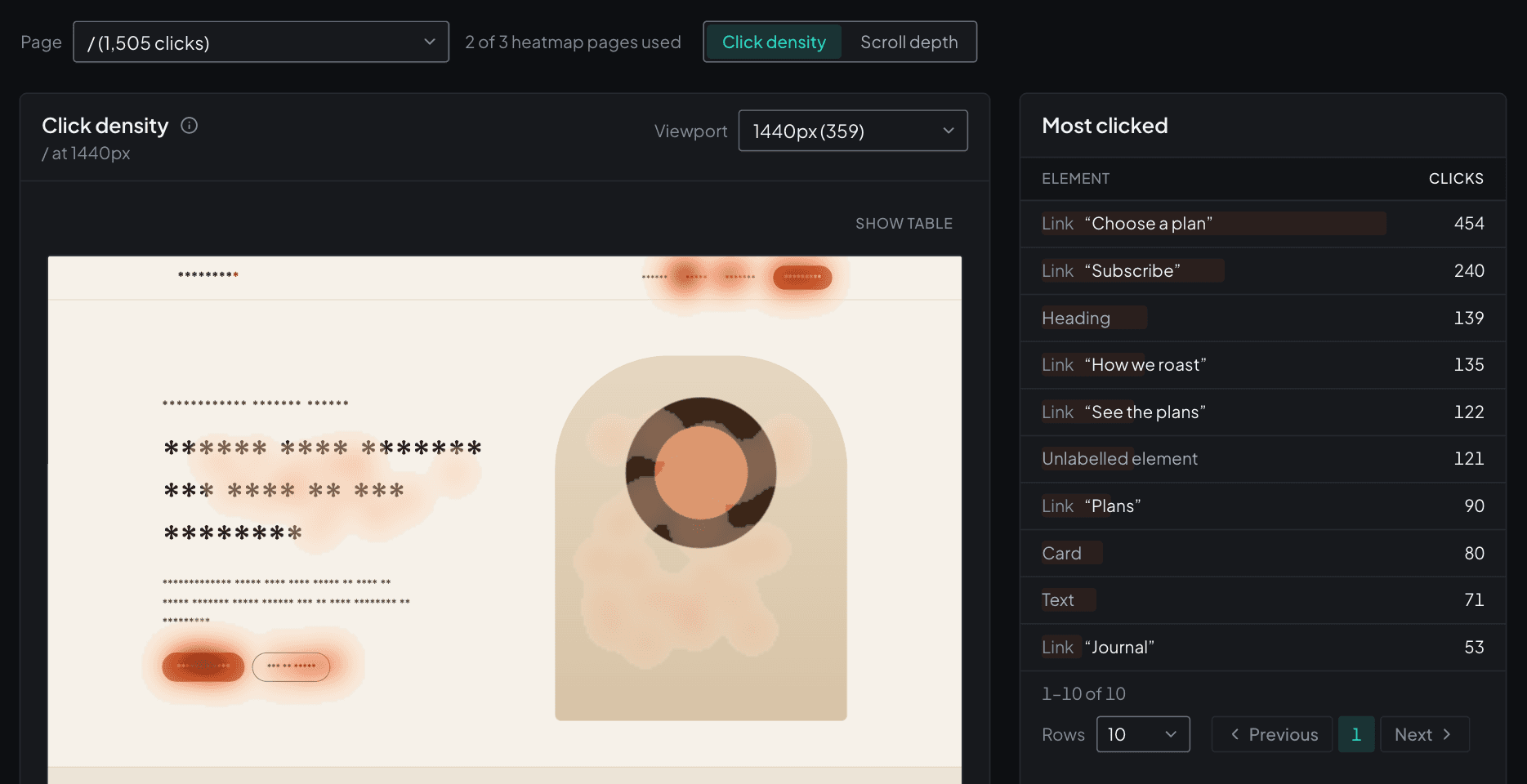Click the heatmap hero's outlined secondary button
Viewport: 1527px width, 784px height.
tap(291, 666)
